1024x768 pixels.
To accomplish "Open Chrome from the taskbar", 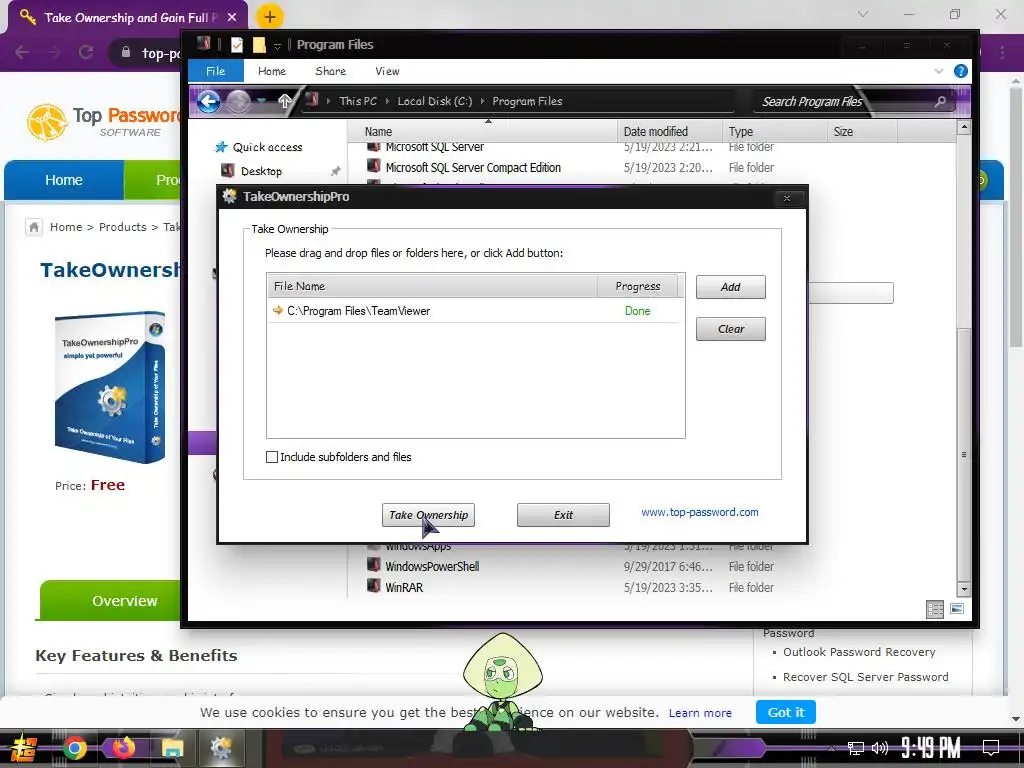I will (x=74, y=748).
